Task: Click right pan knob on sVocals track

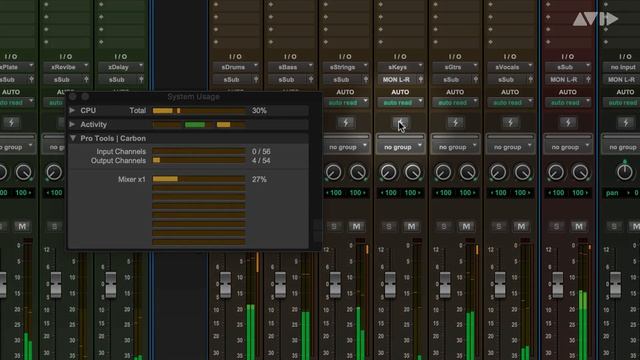Action: [x=522, y=173]
